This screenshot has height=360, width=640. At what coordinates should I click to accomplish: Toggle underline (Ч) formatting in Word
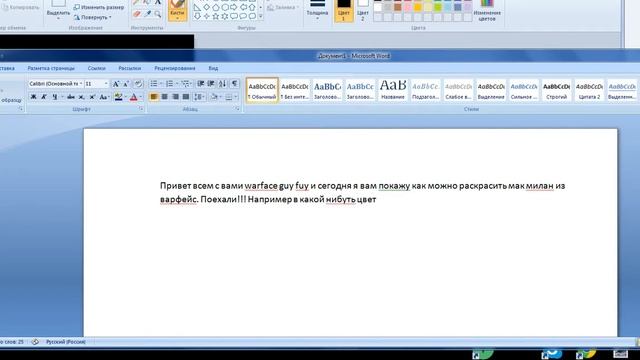click(x=54, y=97)
